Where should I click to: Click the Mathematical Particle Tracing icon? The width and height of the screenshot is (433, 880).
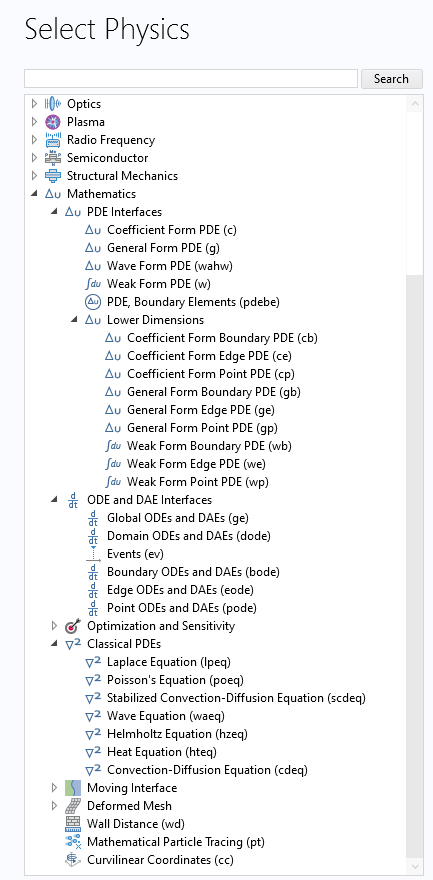coord(73,841)
